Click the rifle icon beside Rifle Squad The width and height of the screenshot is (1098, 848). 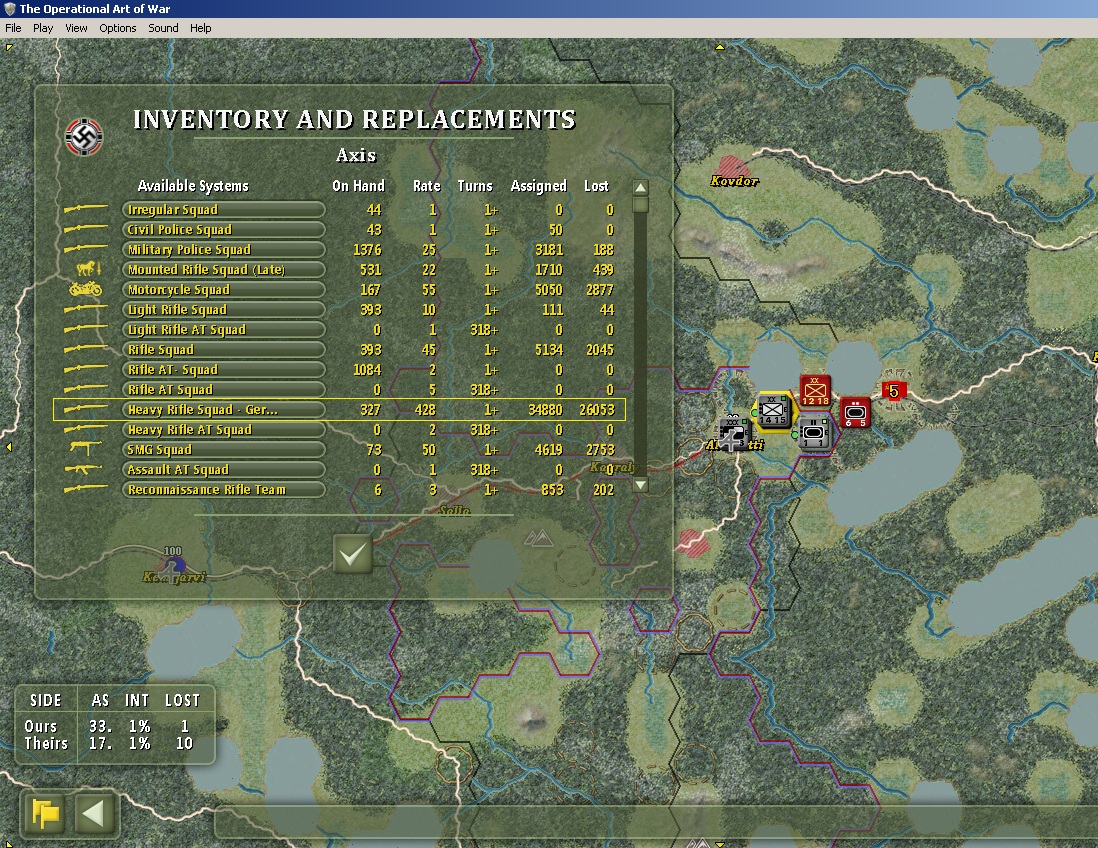click(x=85, y=348)
